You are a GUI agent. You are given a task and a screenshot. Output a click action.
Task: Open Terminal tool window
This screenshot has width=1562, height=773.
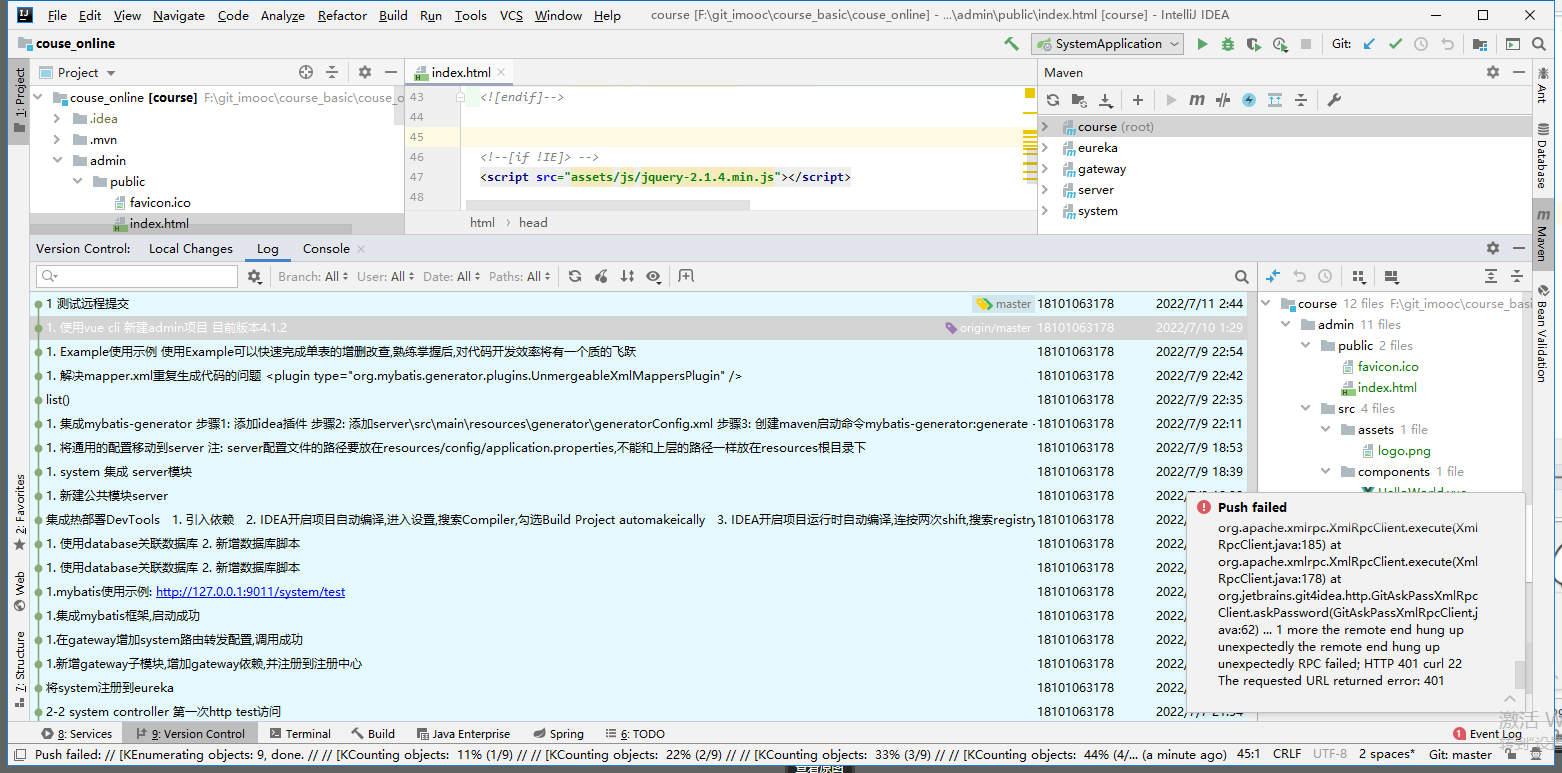click(300, 734)
